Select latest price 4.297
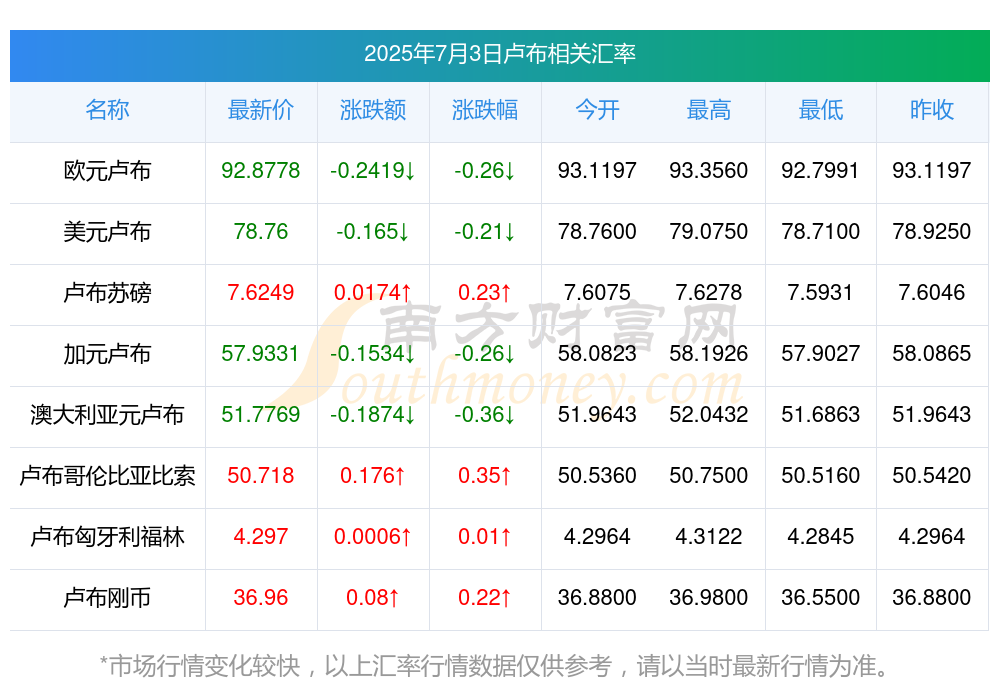Viewport: 1000px width, 698px height. [261, 537]
